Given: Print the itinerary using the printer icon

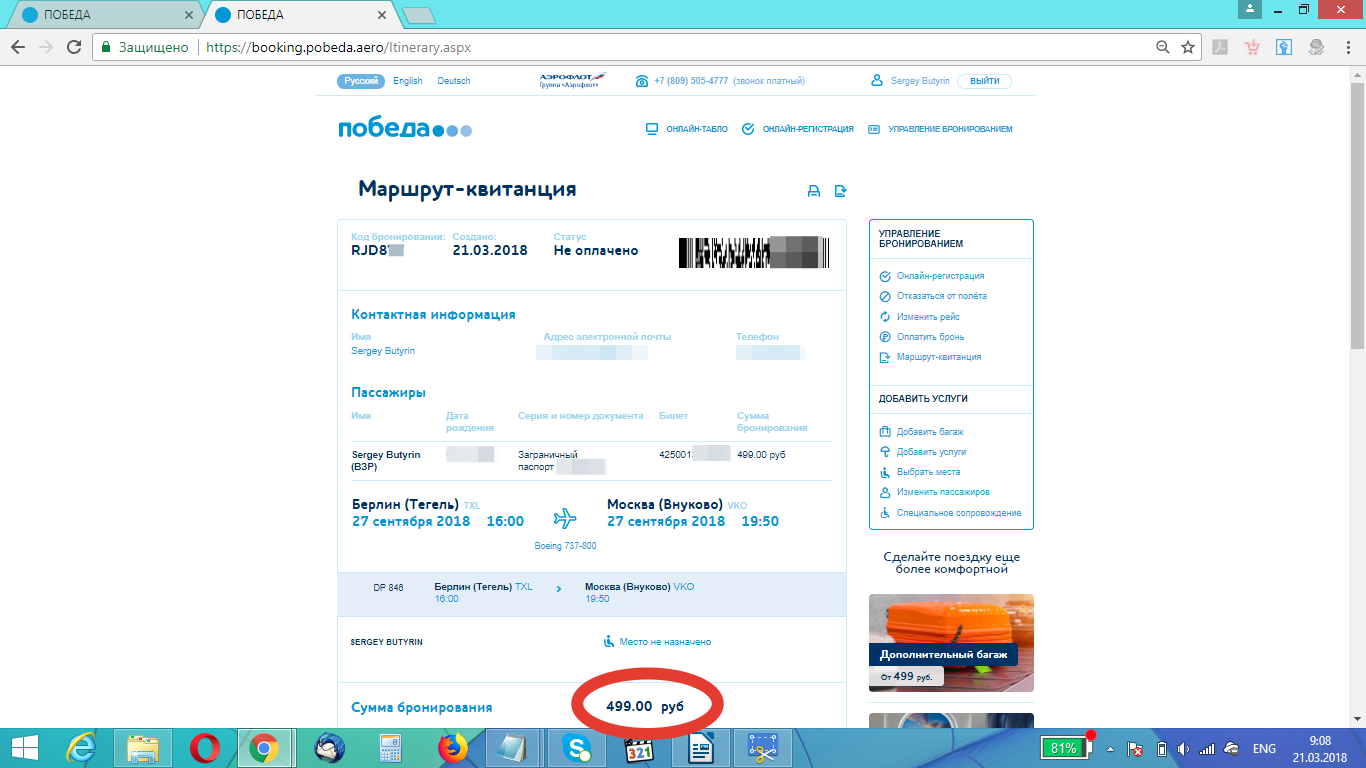Looking at the screenshot, I should (814, 192).
